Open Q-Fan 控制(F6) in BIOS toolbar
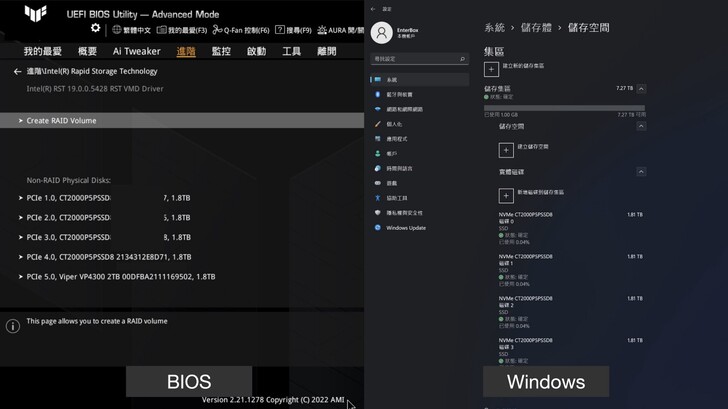The height and width of the screenshot is (409, 728). [241, 30]
